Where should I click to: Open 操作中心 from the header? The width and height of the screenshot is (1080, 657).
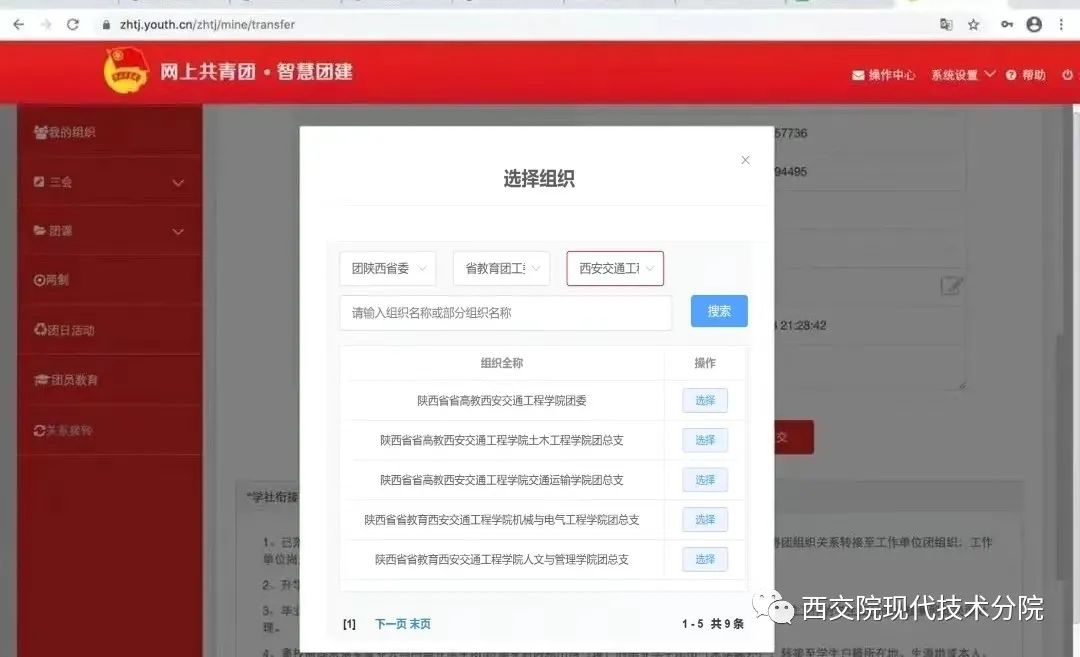(x=884, y=75)
